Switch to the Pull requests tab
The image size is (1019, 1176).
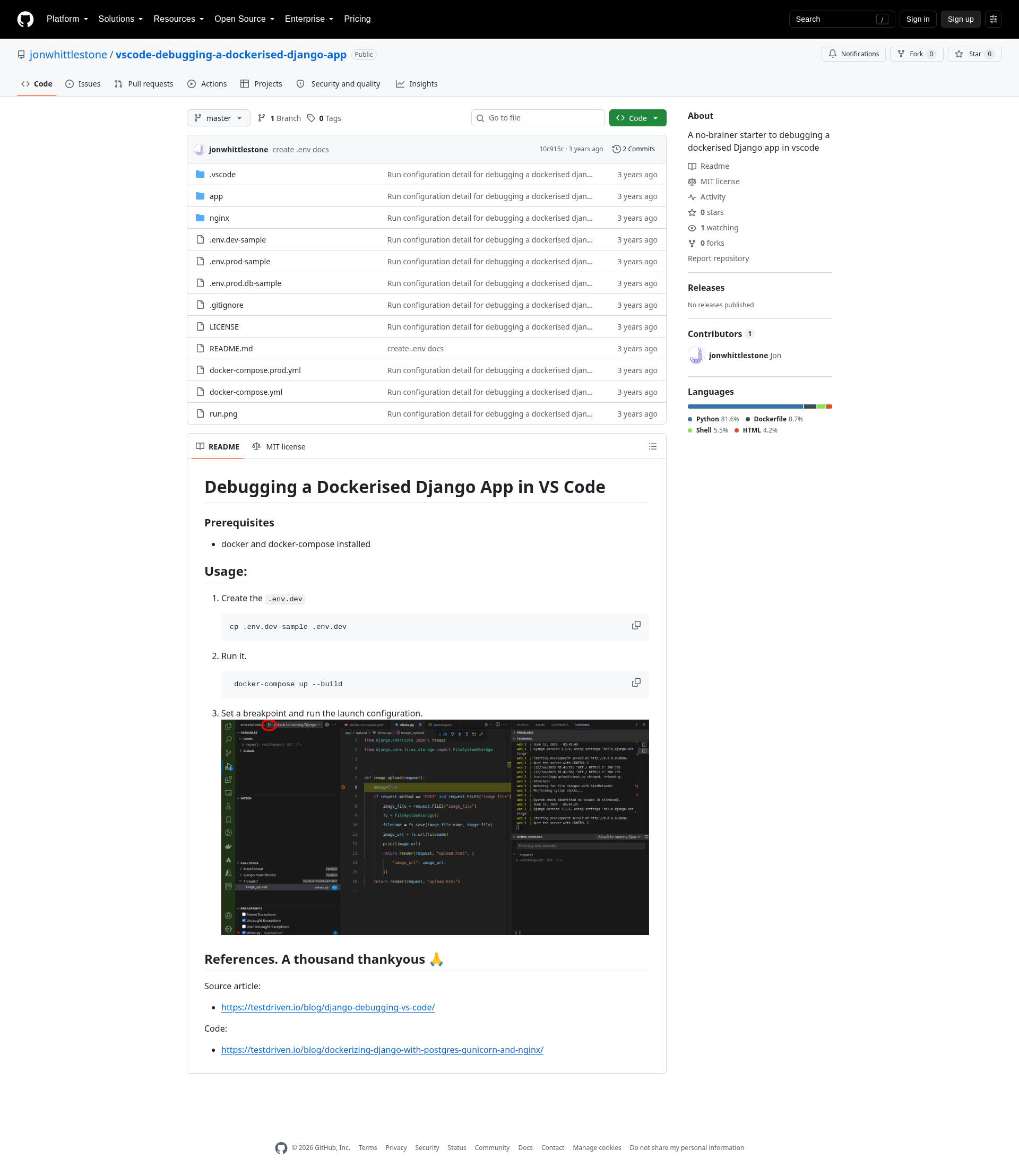(144, 84)
